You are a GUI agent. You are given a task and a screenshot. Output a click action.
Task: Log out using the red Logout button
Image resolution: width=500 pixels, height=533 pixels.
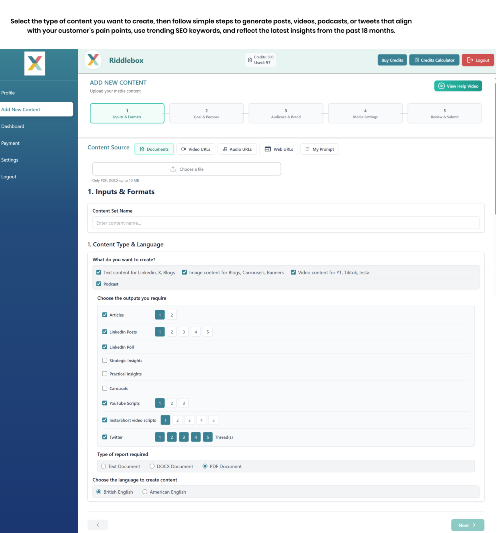pos(478,60)
